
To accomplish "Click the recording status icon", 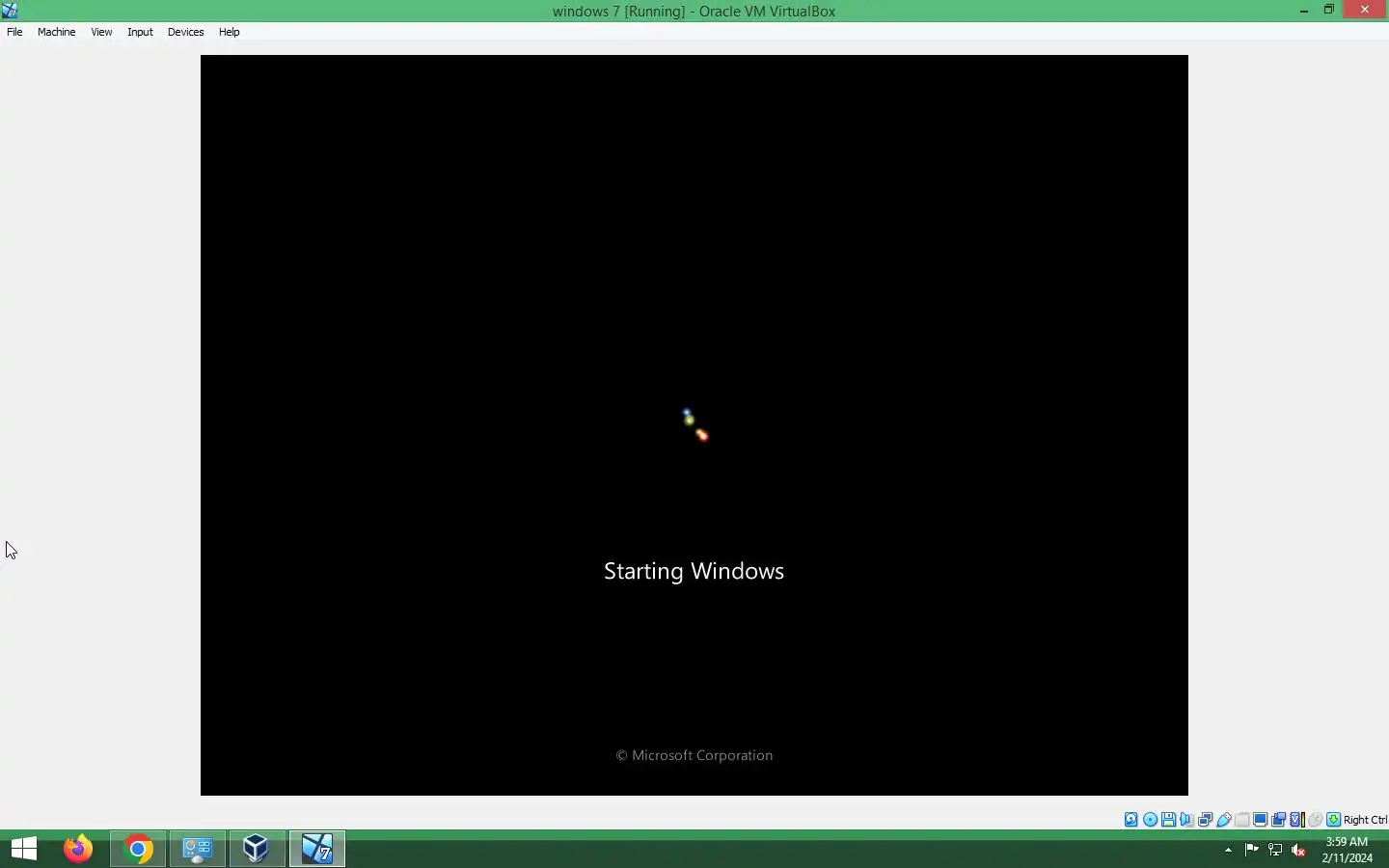I will click(1279, 820).
